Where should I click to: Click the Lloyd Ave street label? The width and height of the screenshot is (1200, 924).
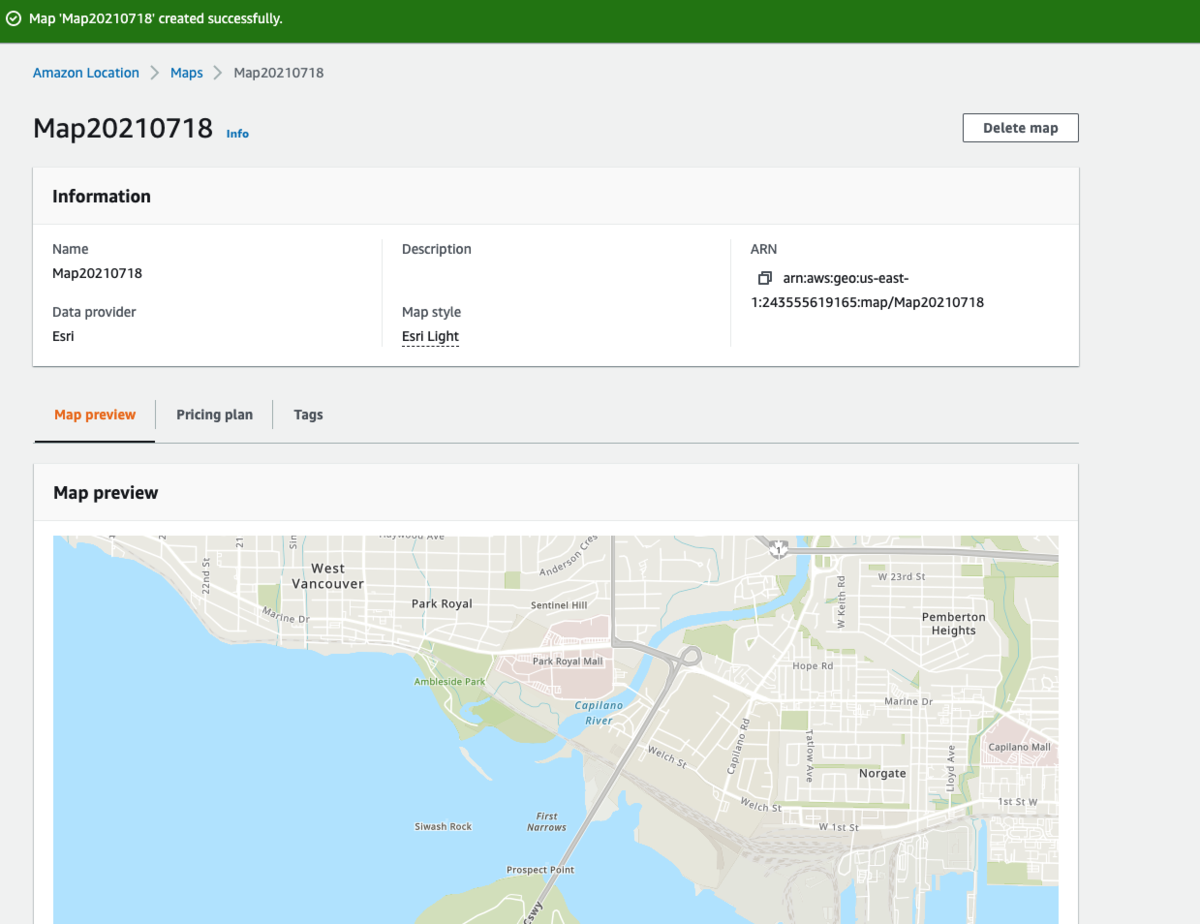pyautogui.click(x=950, y=768)
